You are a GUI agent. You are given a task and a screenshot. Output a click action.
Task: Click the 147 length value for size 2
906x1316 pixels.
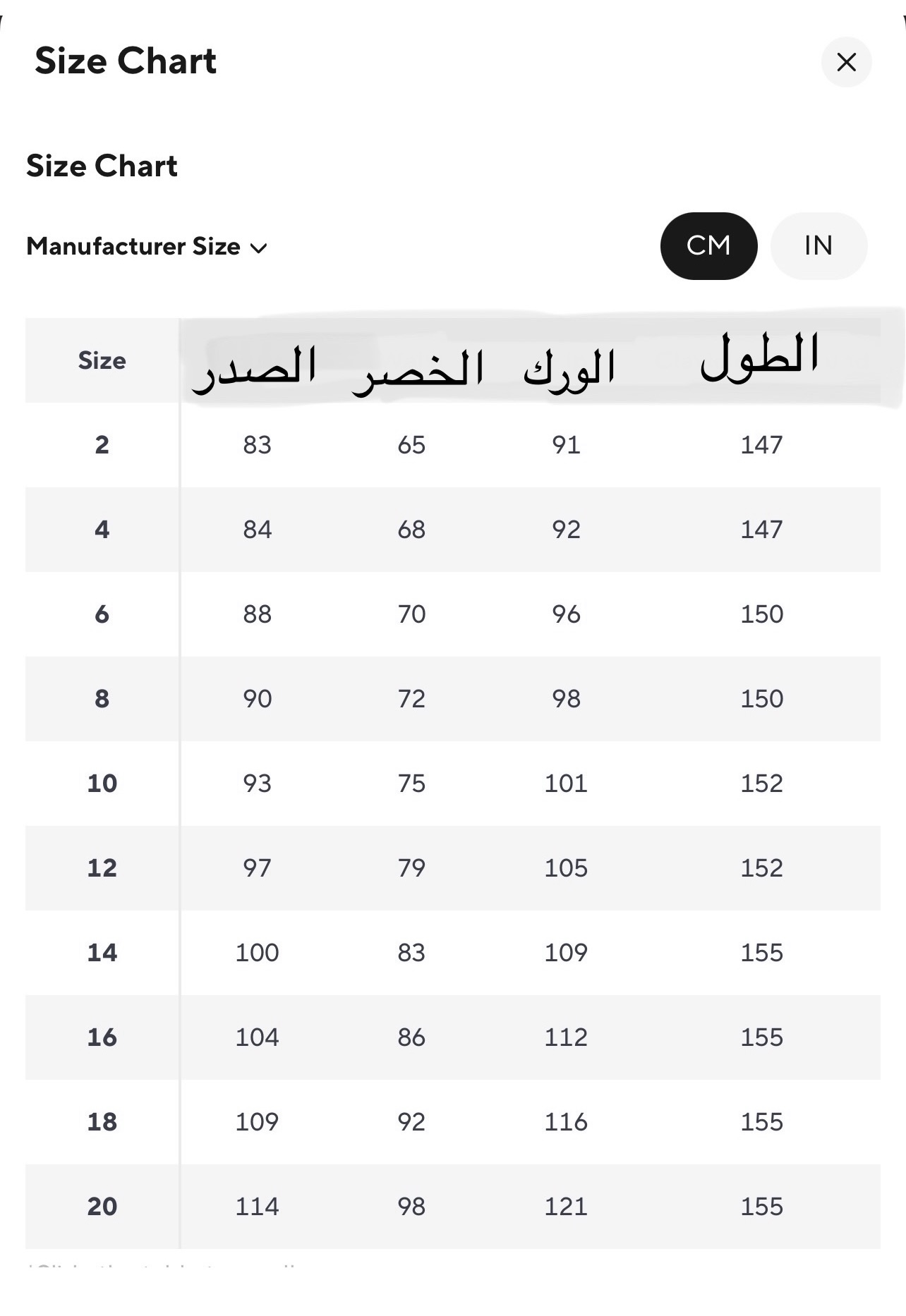(761, 445)
